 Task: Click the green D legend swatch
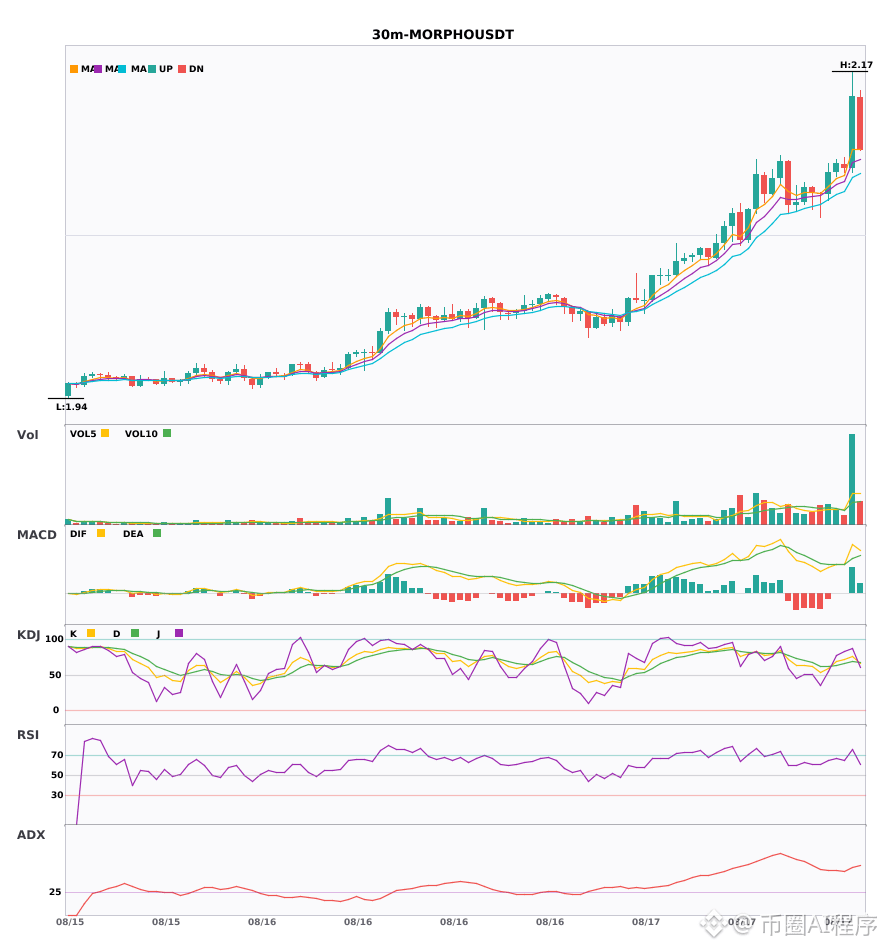(x=135, y=633)
